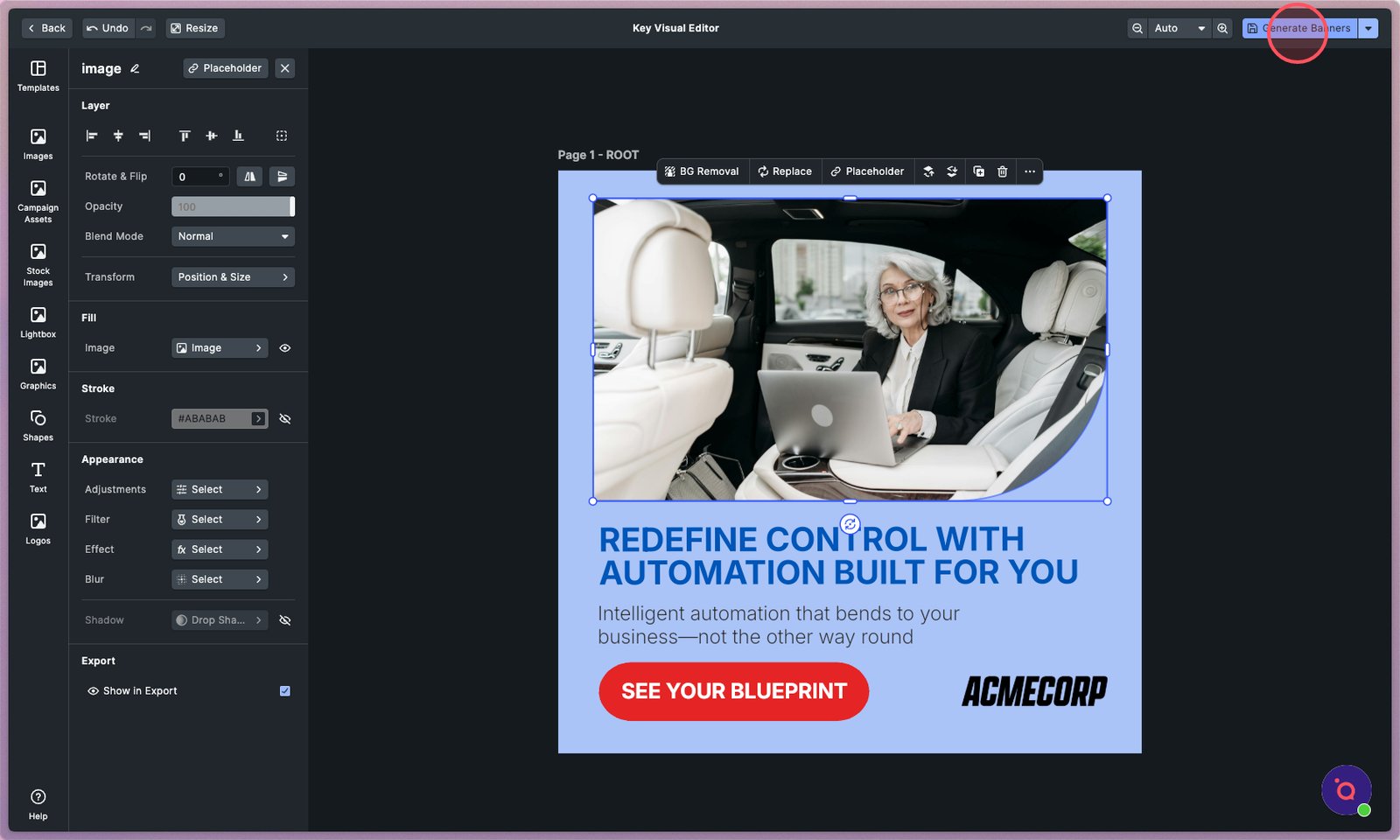Click the Generate Banners button
The height and width of the screenshot is (840, 1400).
click(x=1300, y=28)
